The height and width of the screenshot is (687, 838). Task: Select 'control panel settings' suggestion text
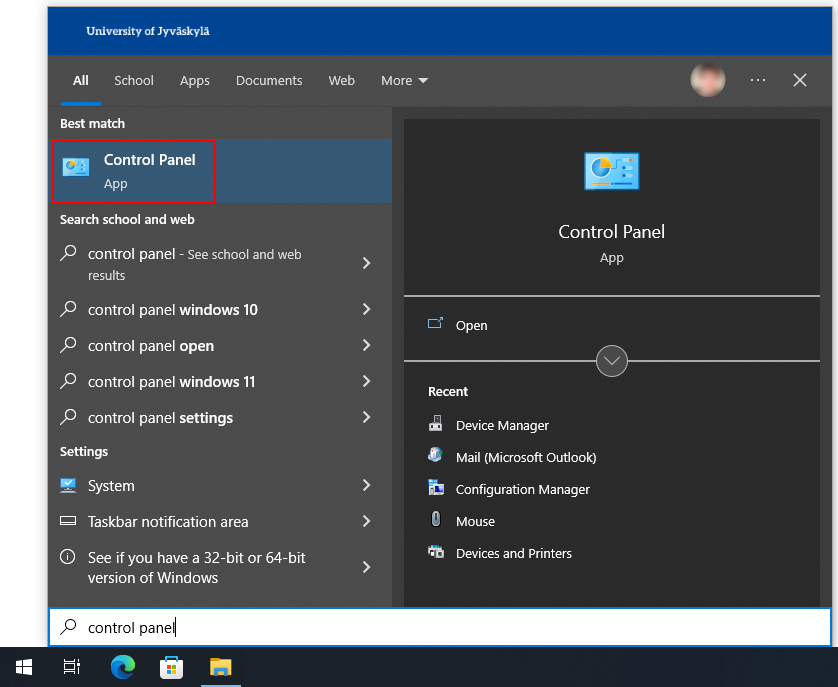coord(160,418)
